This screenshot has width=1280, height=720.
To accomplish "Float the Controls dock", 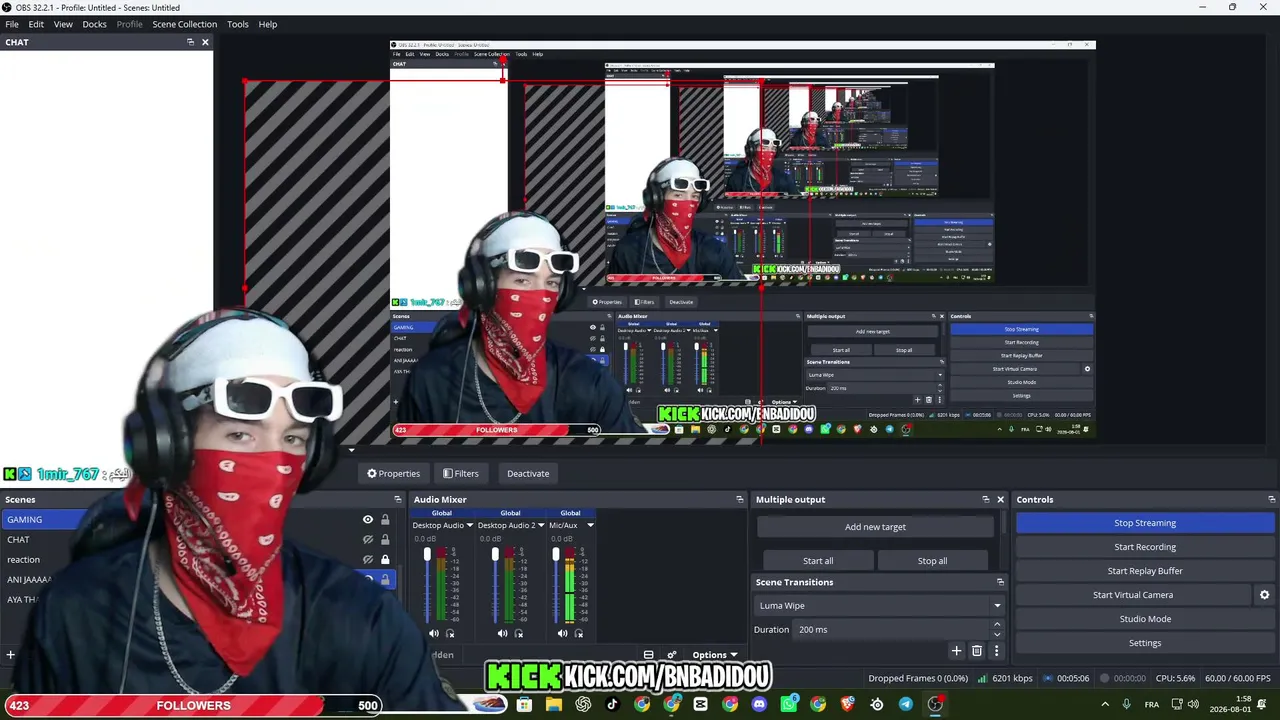I will click(1271, 499).
